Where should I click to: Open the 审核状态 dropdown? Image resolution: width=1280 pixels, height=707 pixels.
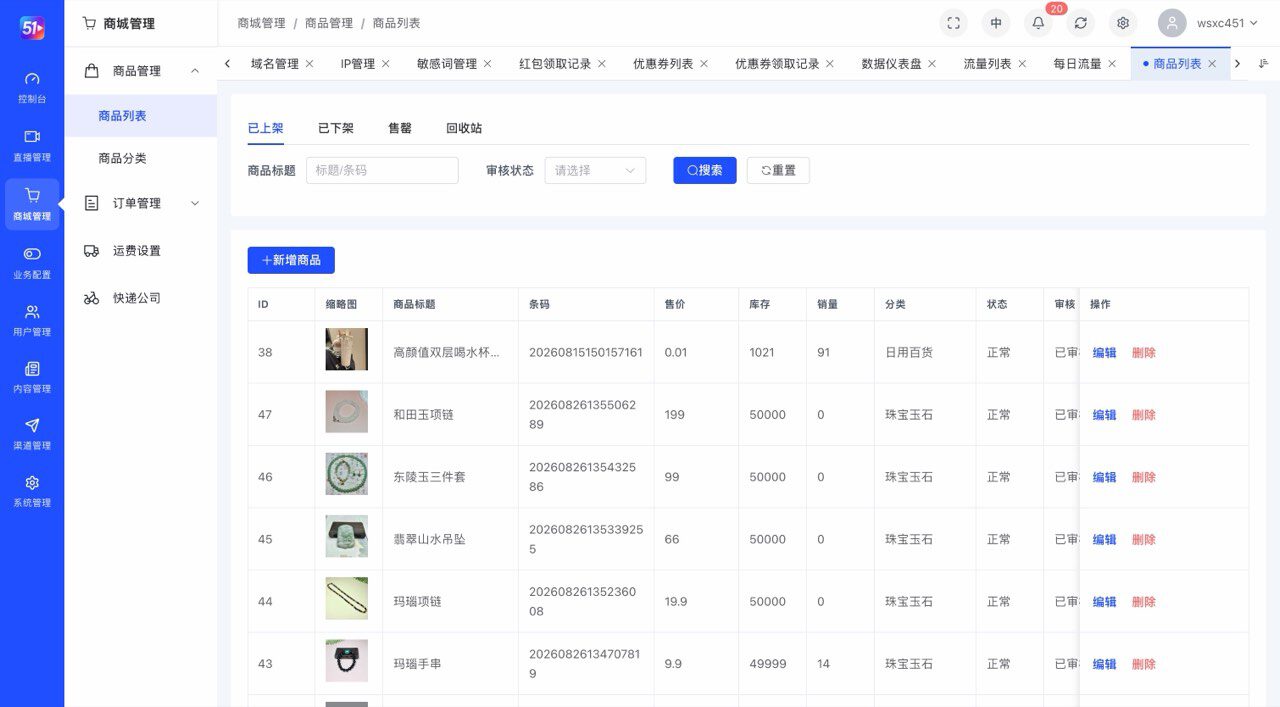click(x=595, y=170)
